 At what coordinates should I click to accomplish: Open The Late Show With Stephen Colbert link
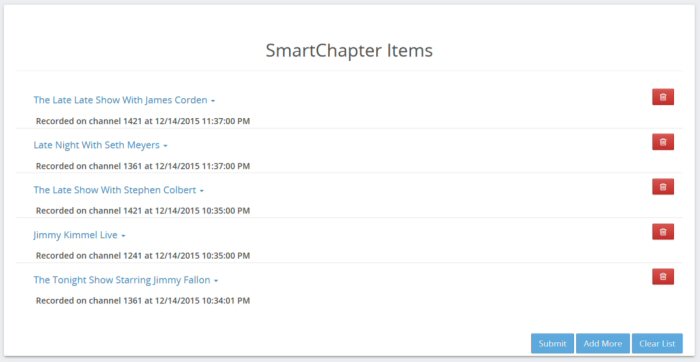click(x=115, y=190)
